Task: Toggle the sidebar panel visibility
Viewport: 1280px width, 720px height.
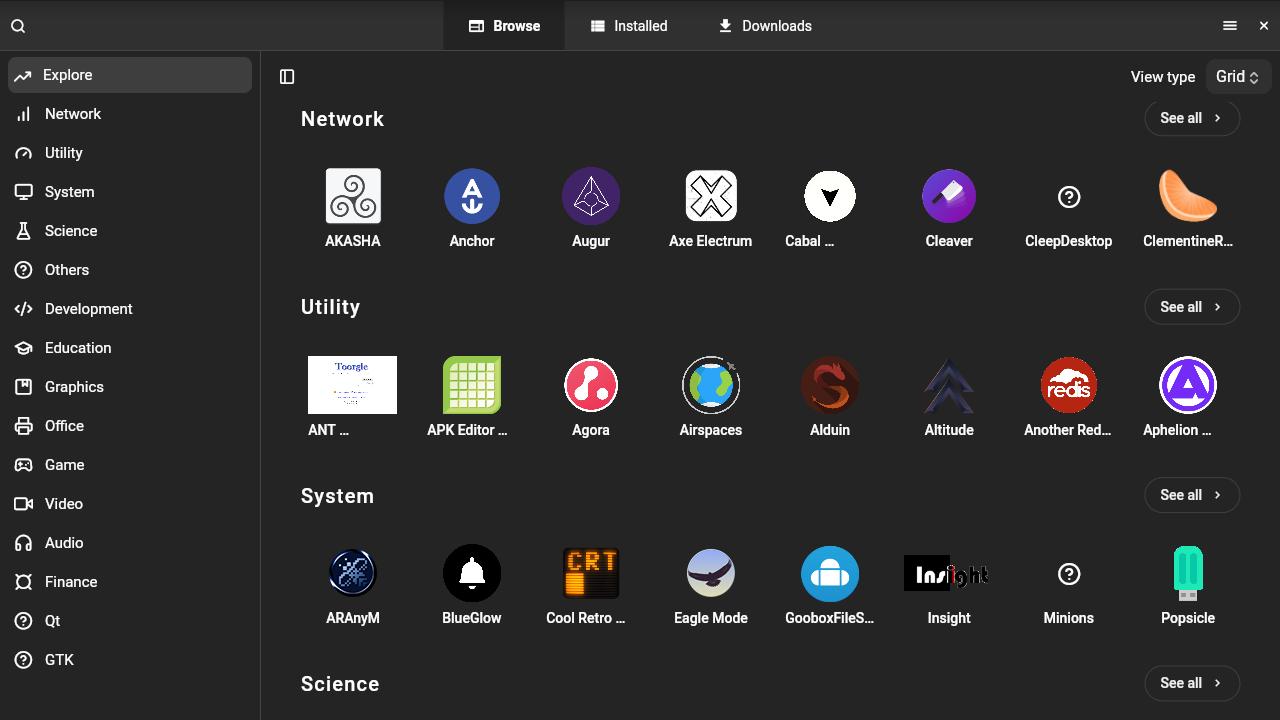Action: (x=287, y=77)
